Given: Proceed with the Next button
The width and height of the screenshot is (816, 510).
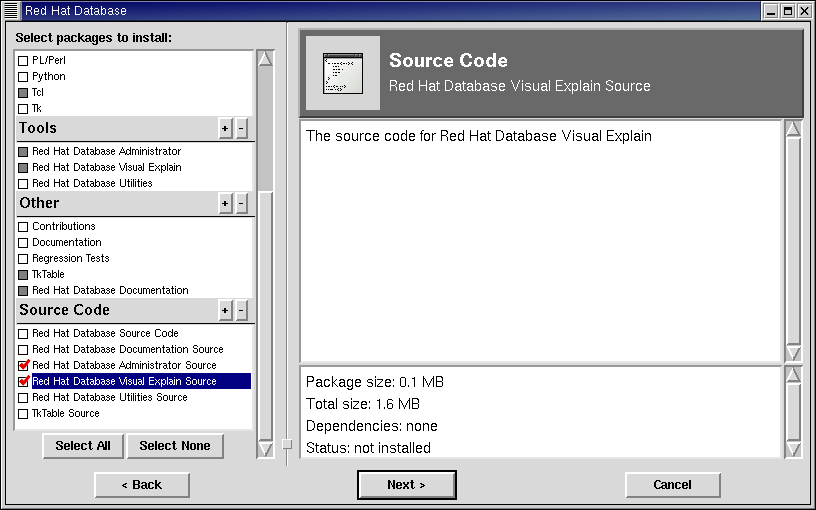Looking at the screenshot, I should (x=406, y=485).
